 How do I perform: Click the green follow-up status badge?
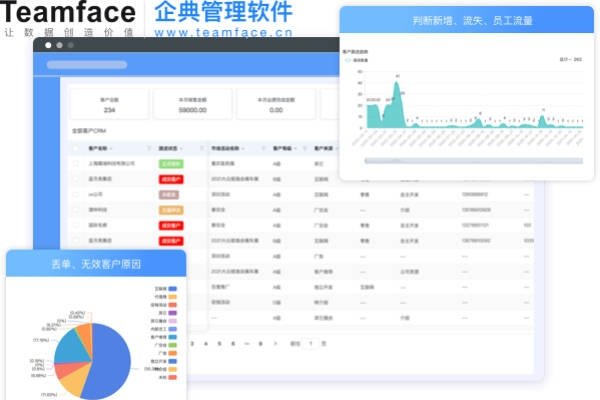[171, 164]
